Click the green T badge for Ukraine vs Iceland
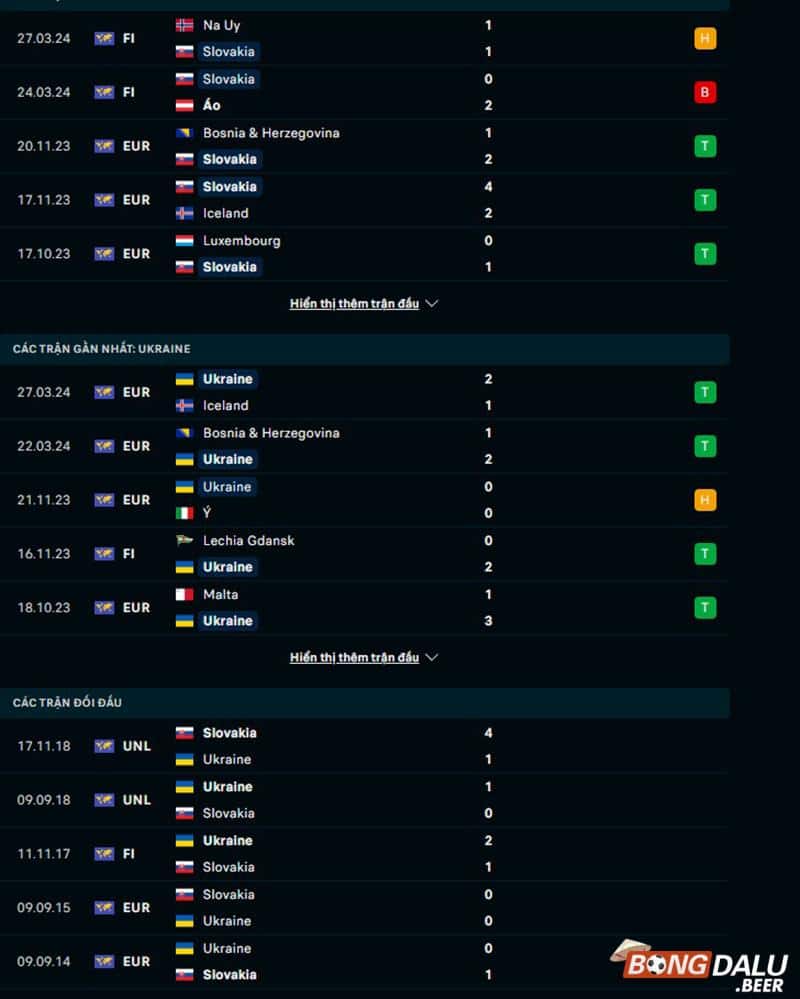The width and height of the screenshot is (800, 999). [705, 392]
